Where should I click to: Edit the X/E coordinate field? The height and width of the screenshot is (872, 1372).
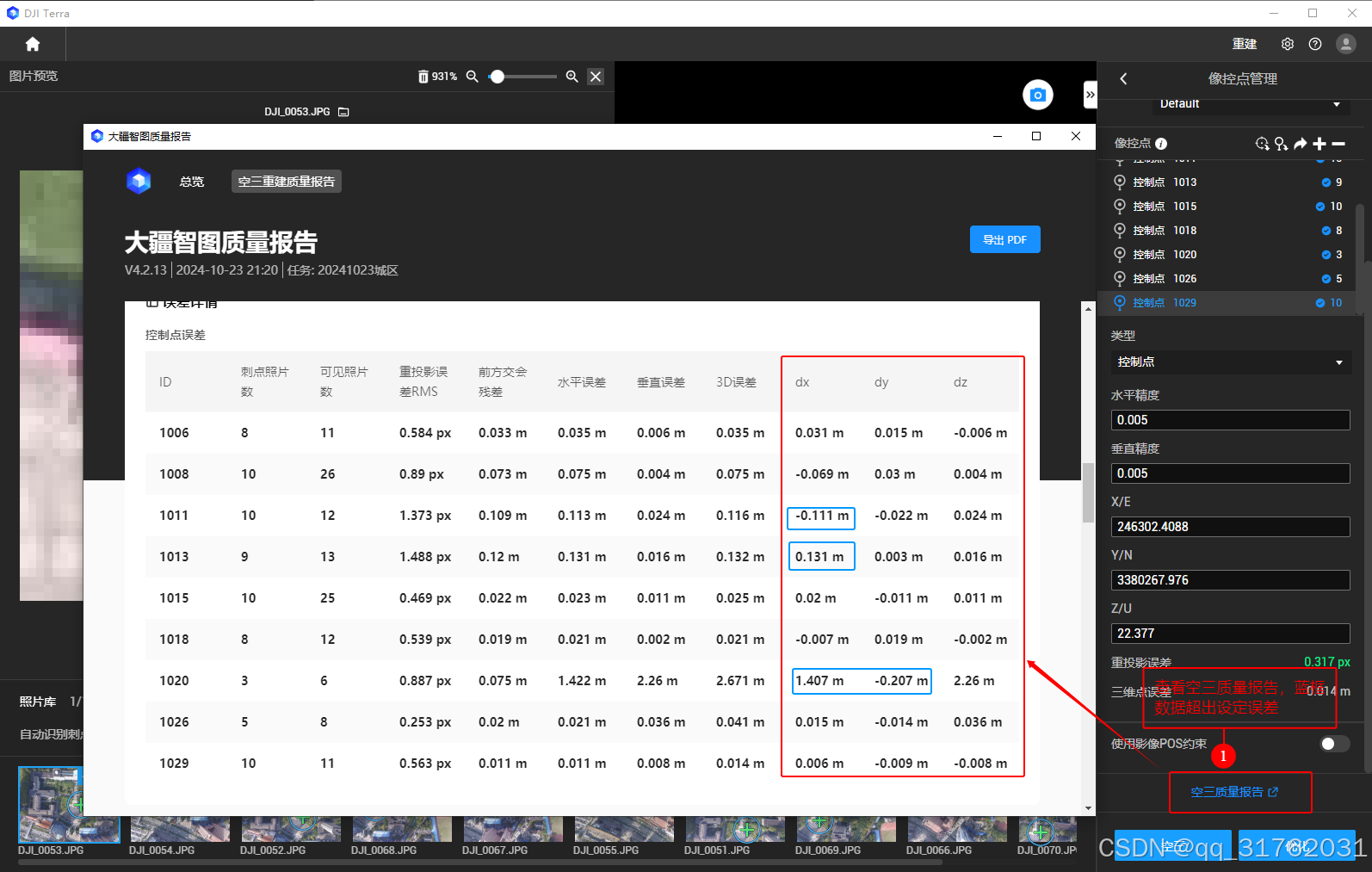(x=1231, y=527)
